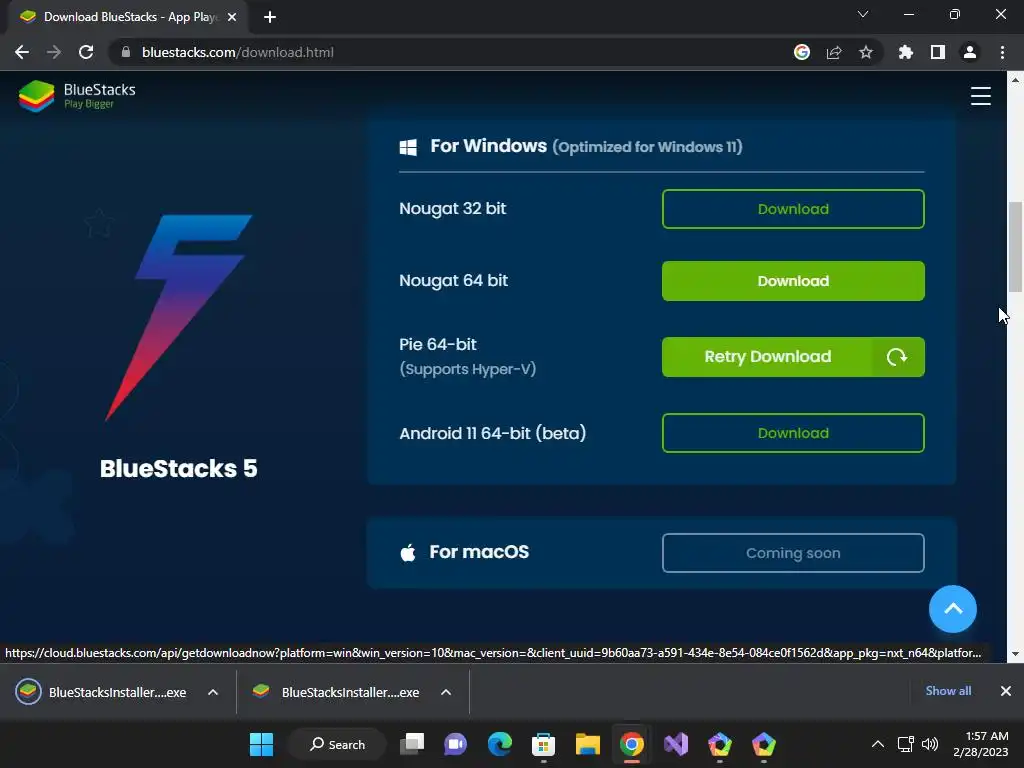Download the Nougat 64 bit version
The height and width of the screenshot is (768, 1024).
pyautogui.click(x=793, y=281)
